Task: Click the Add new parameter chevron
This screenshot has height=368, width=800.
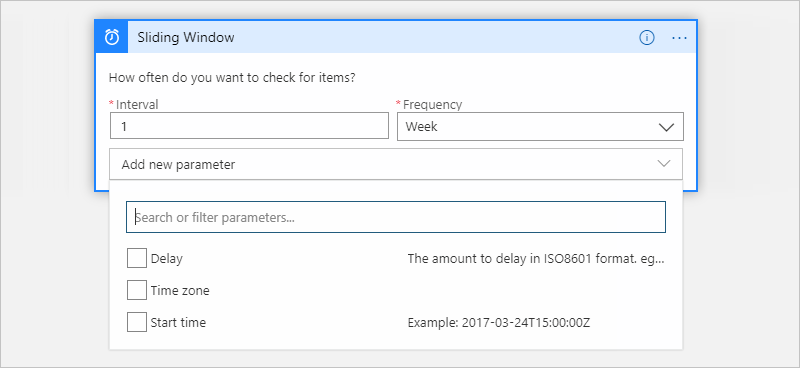Action: (664, 164)
